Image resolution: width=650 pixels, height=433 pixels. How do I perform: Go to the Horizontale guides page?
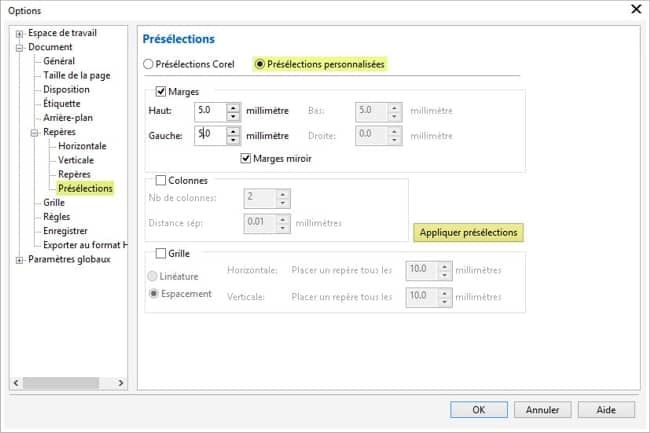click(x=82, y=146)
